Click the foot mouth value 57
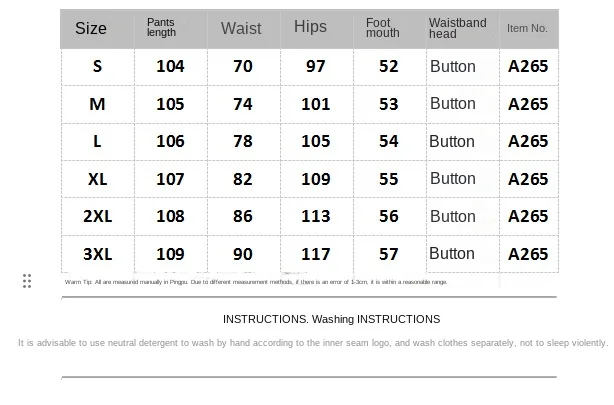The height and width of the screenshot is (405, 614). click(389, 254)
